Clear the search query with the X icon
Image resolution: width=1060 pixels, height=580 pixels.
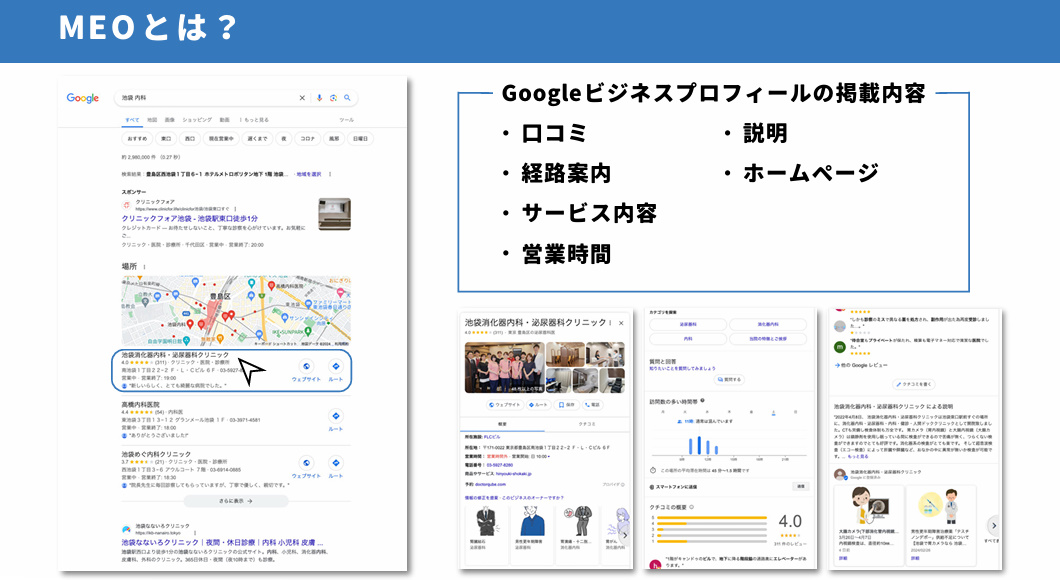click(303, 98)
